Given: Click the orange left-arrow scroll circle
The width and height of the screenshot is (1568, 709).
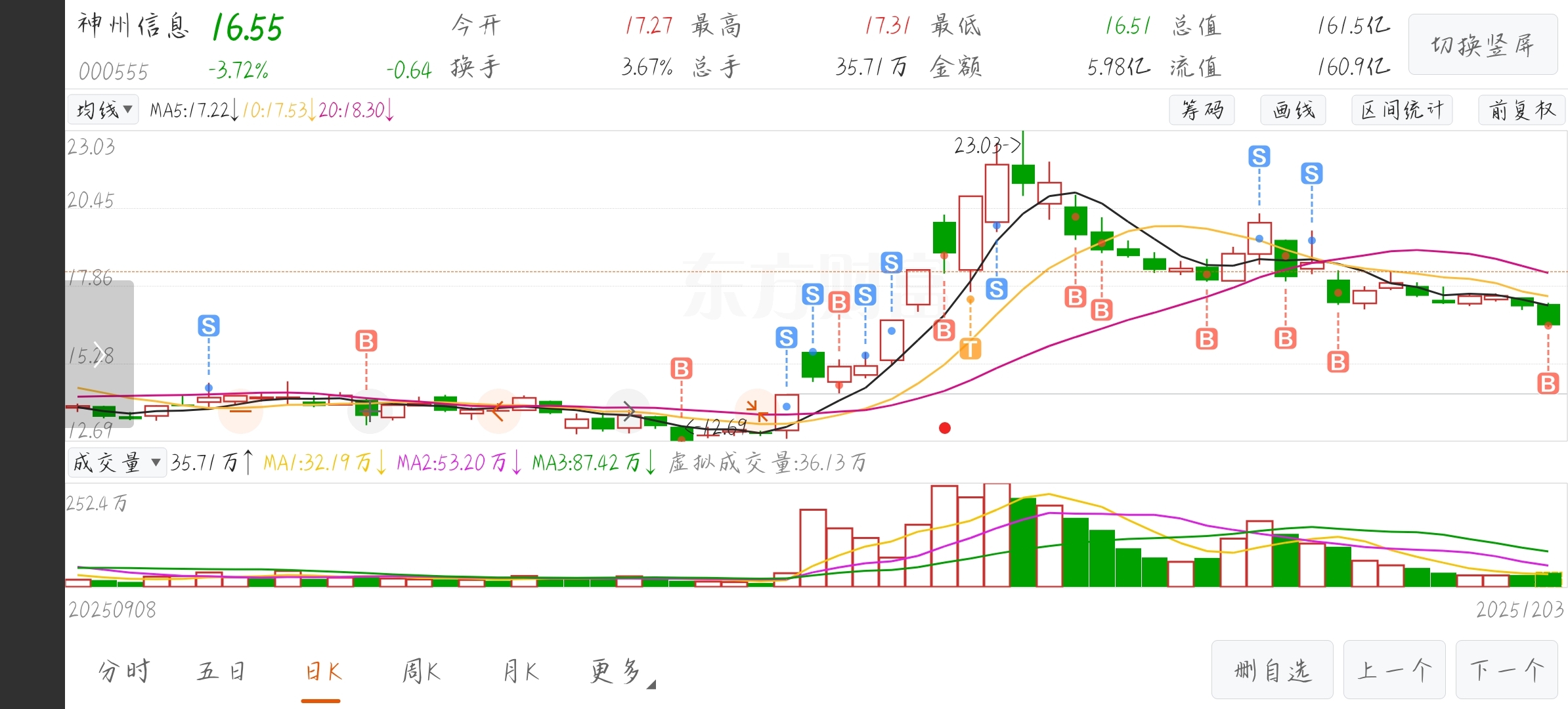Looking at the screenshot, I should (x=498, y=411).
